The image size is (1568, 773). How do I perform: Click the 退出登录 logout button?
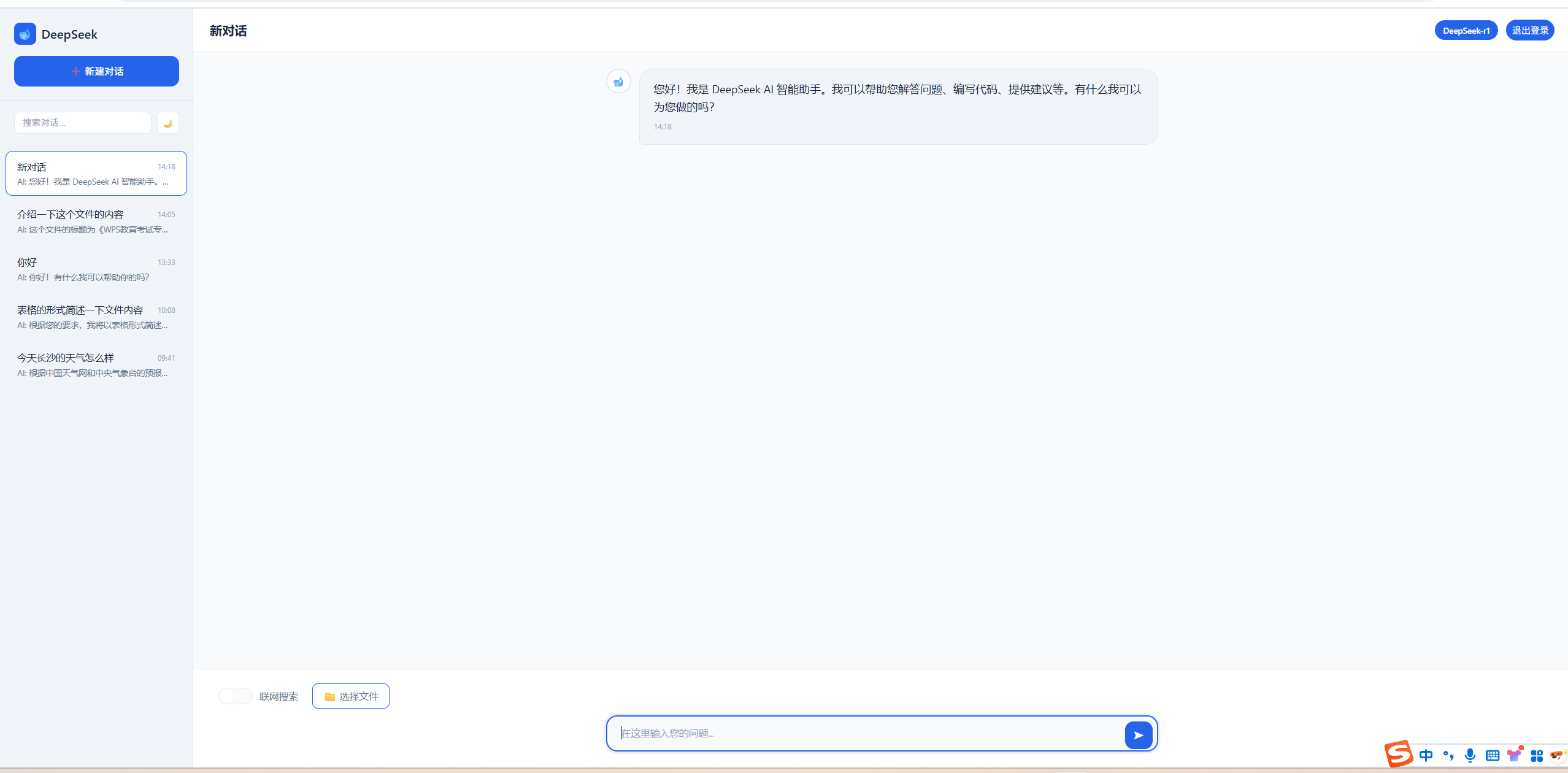pos(1529,31)
